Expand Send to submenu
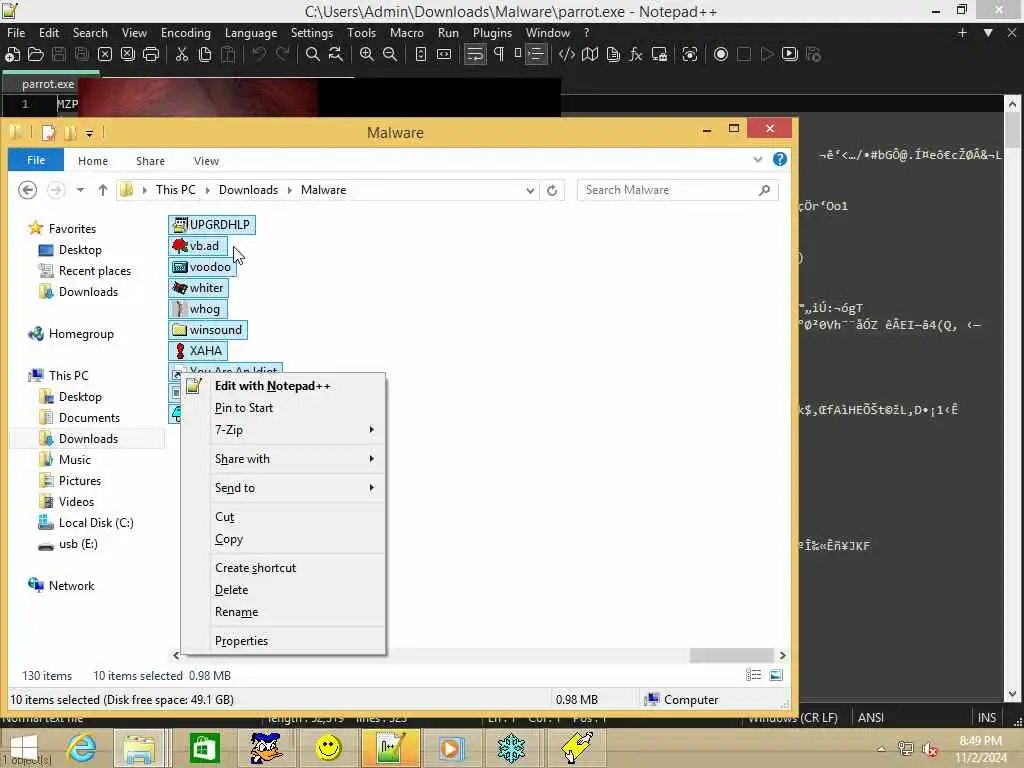Image resolution: width=1024 pixels, height=768 pixels. 283,488
